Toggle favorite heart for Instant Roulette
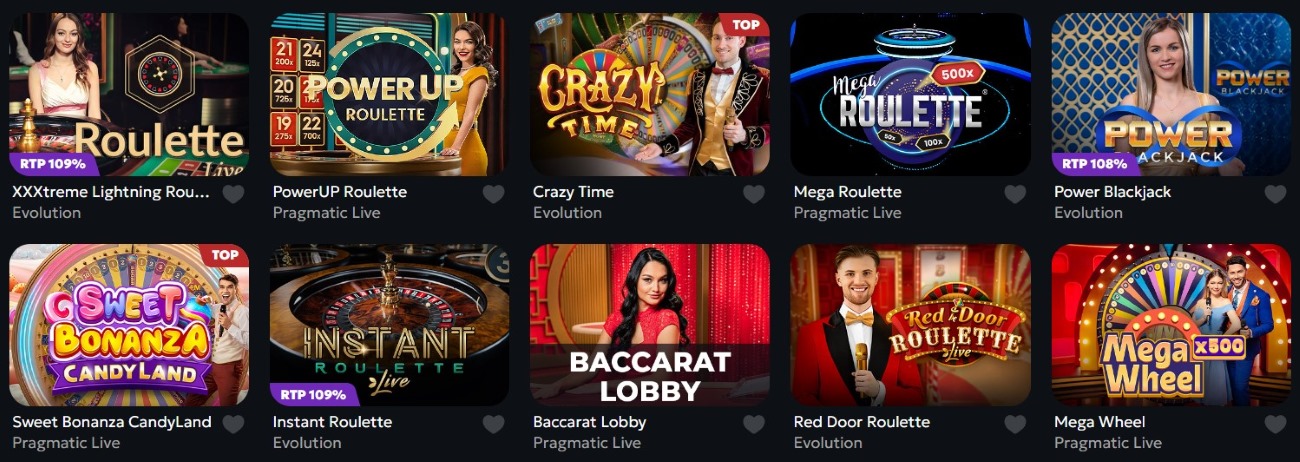The height and width of the screenshot is (462, 1300). pos(493,424)
